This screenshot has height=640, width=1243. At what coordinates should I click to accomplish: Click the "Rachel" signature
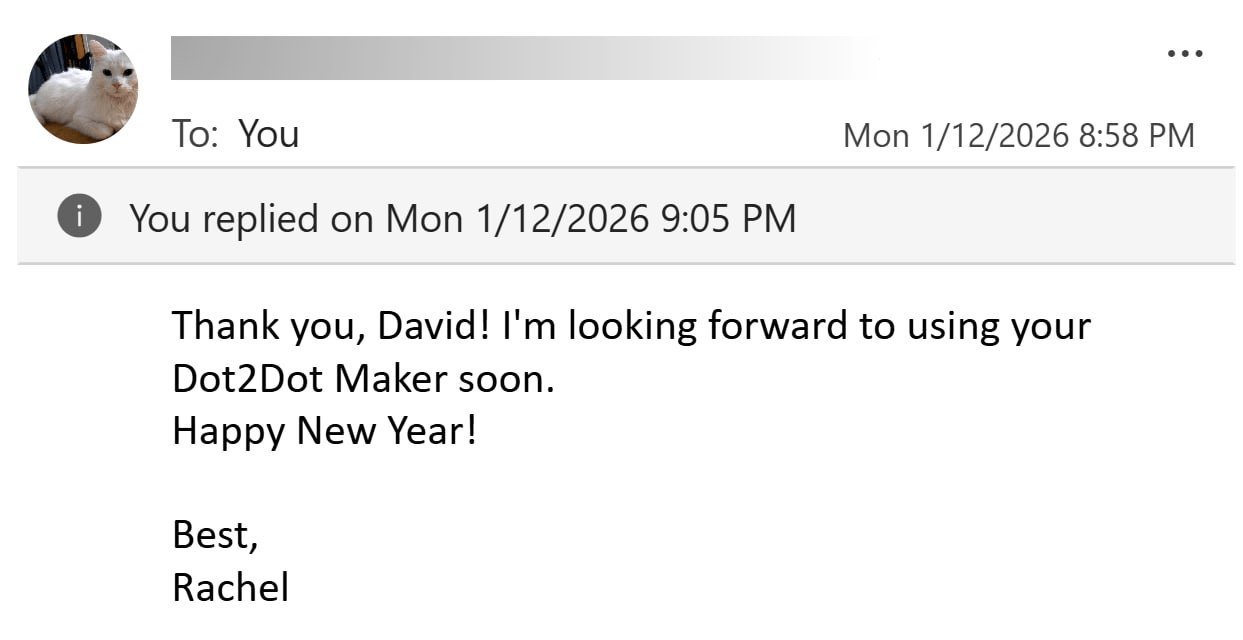pyautogui.click(x=230, y=587)
